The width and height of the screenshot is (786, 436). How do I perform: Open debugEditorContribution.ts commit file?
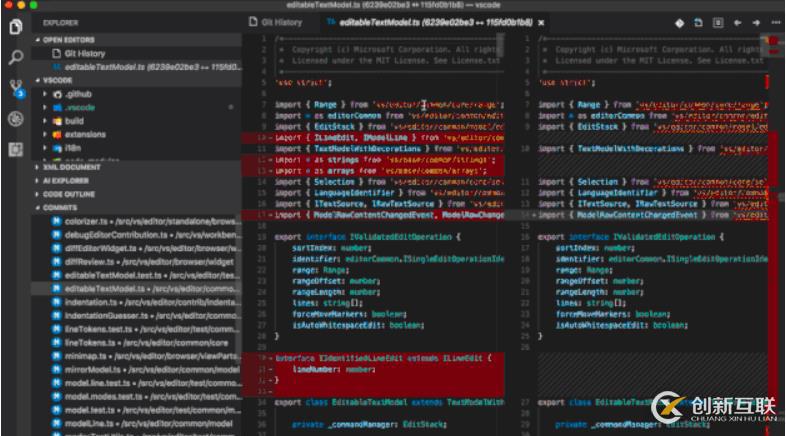(x=136, y=235)
